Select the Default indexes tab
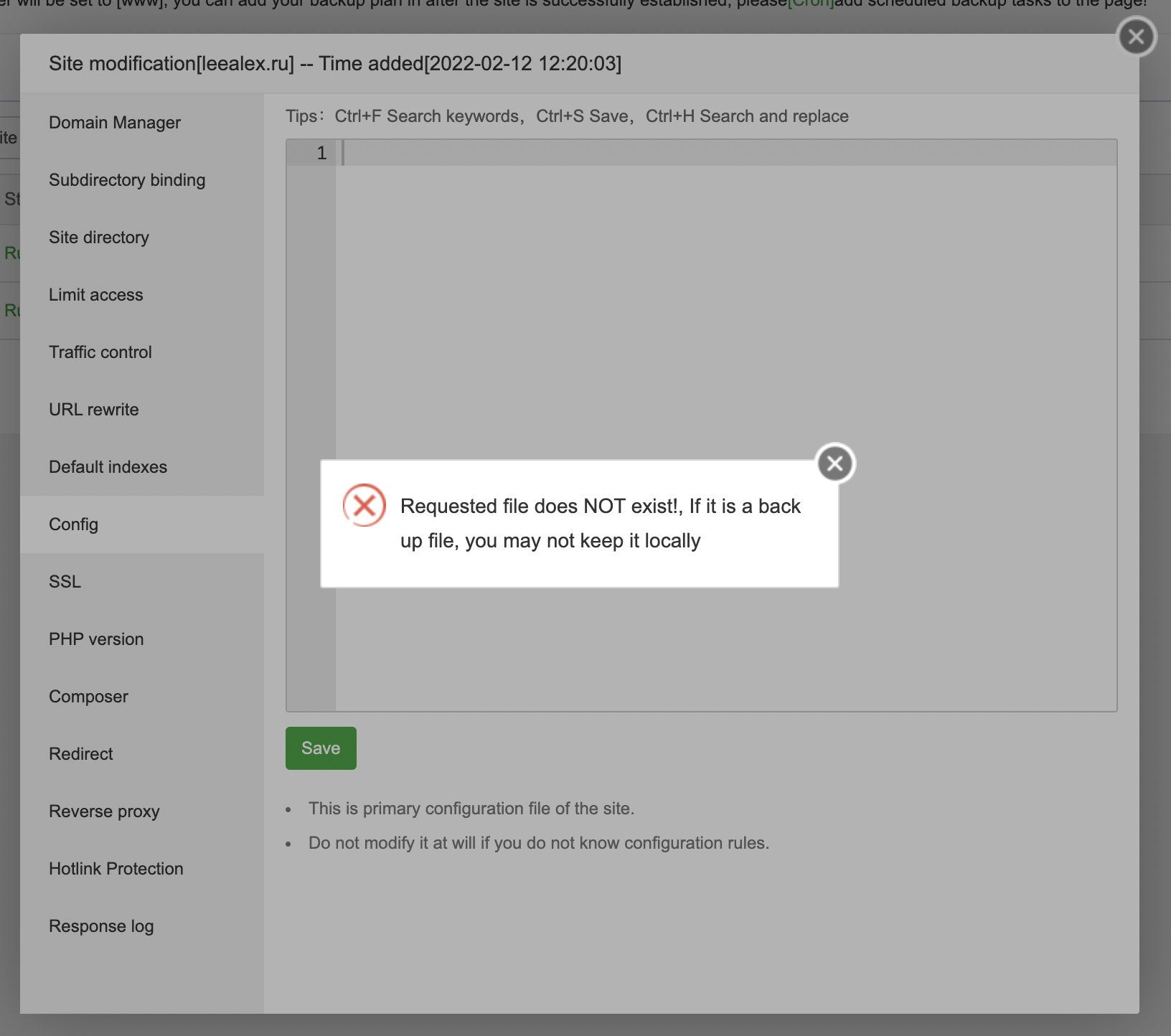The width and height of the screenshot is (1171, 1036). point(108,467)
